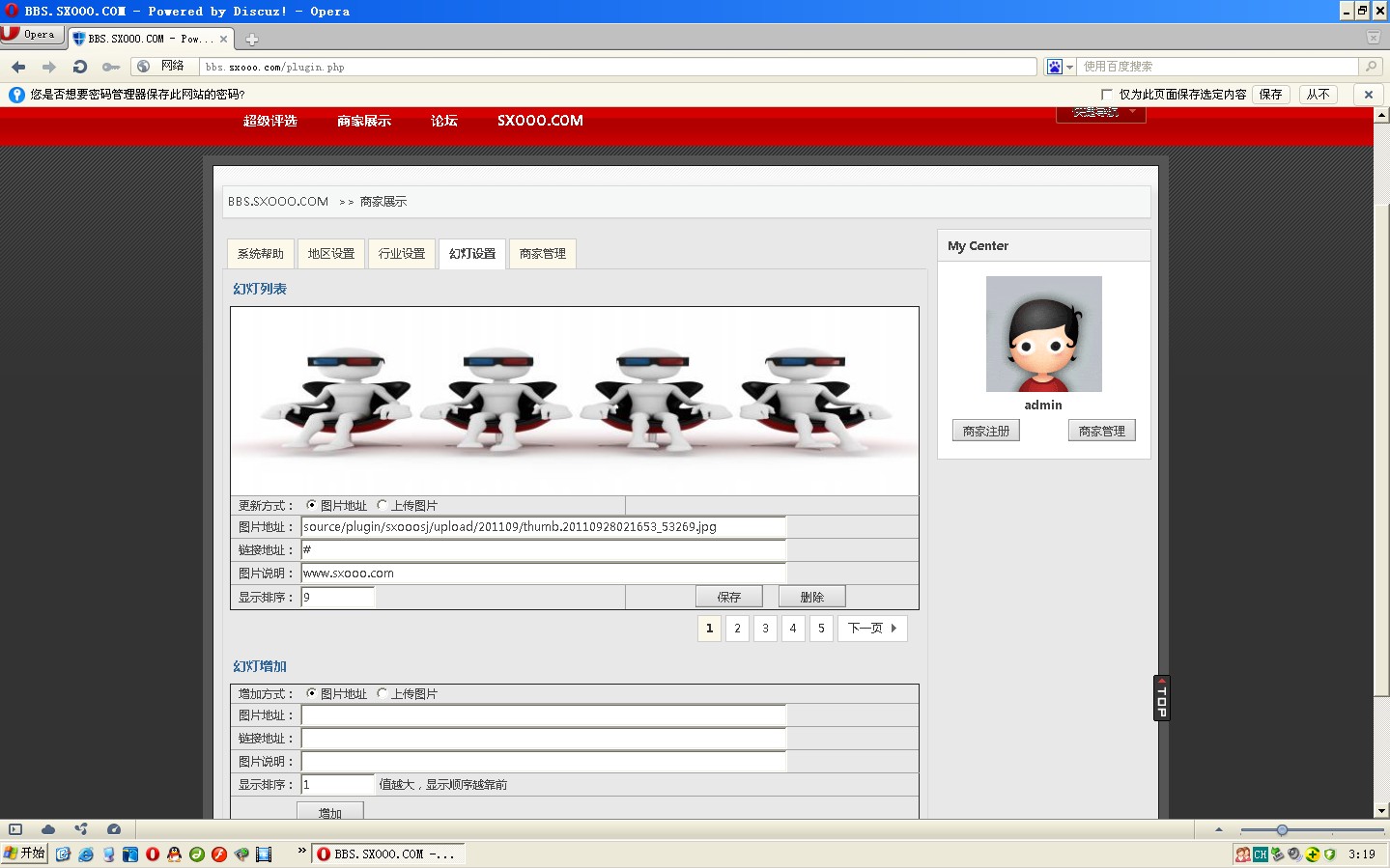Click the browser address bar
The image size is (1390, 868).
(618, 67)
